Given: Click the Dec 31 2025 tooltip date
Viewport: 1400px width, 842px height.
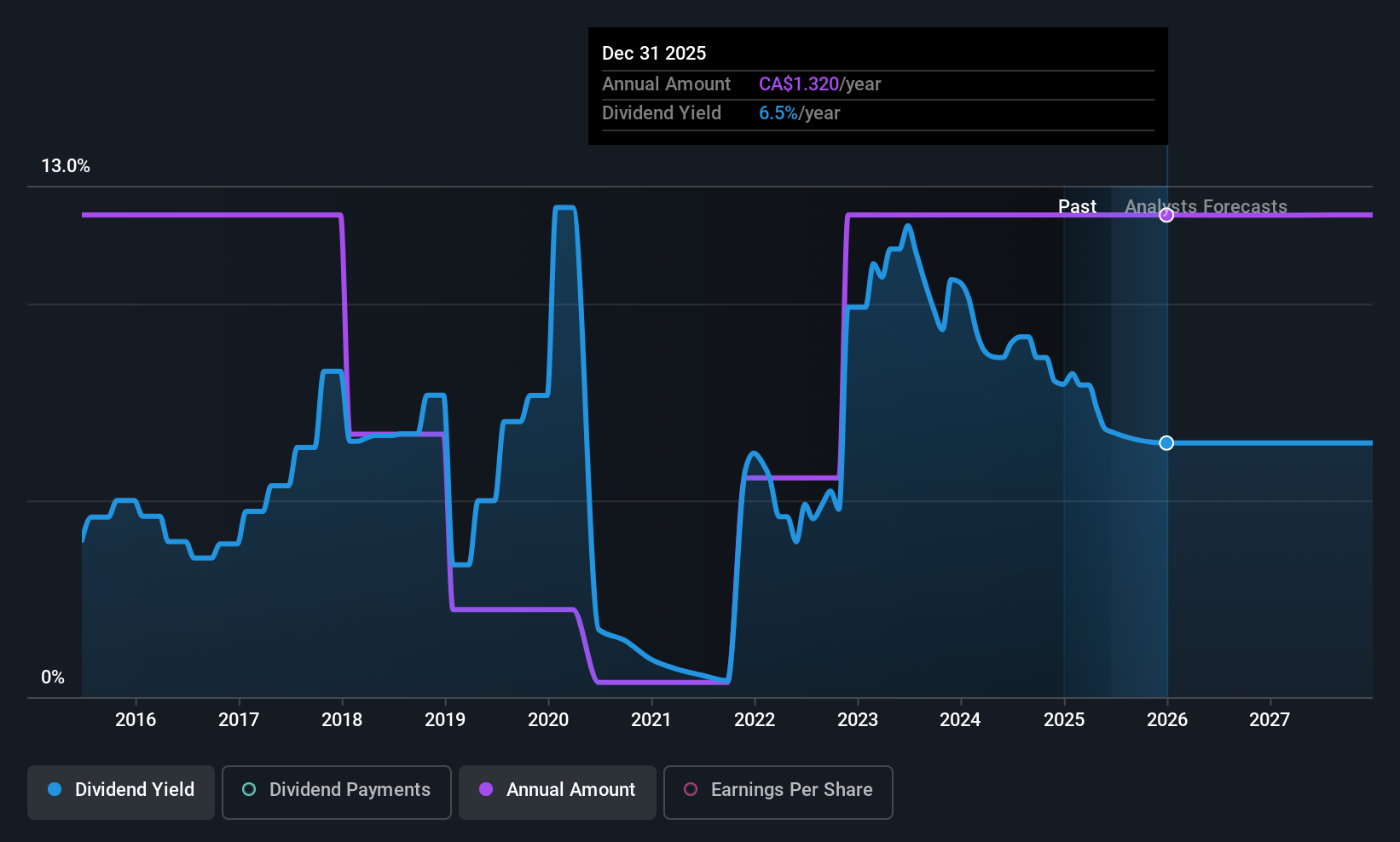Looking at the screenshot, I should (x=654, y=54).
